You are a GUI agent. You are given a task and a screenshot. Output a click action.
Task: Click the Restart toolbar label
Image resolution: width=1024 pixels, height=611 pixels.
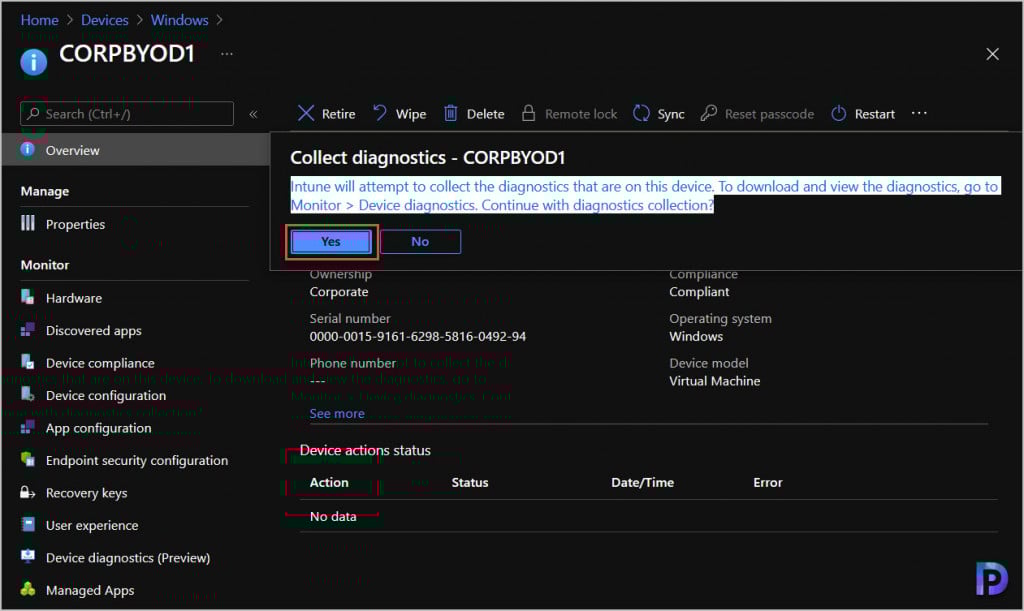pos(874,114)
